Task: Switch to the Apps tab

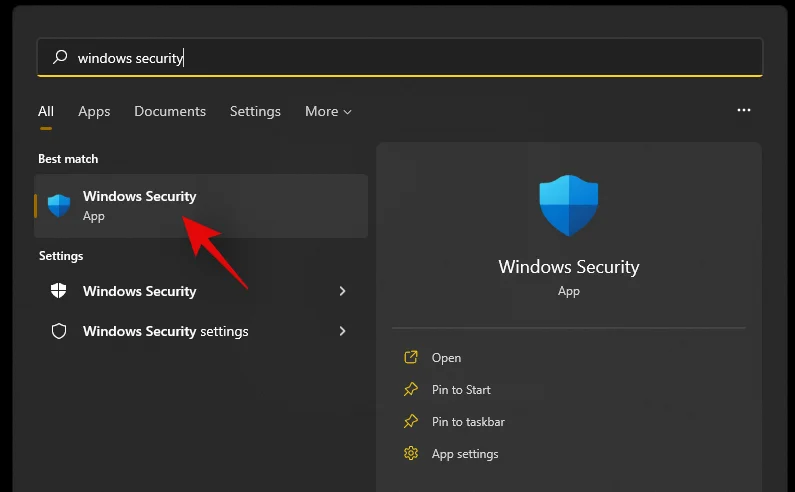Action: [94, 111]
